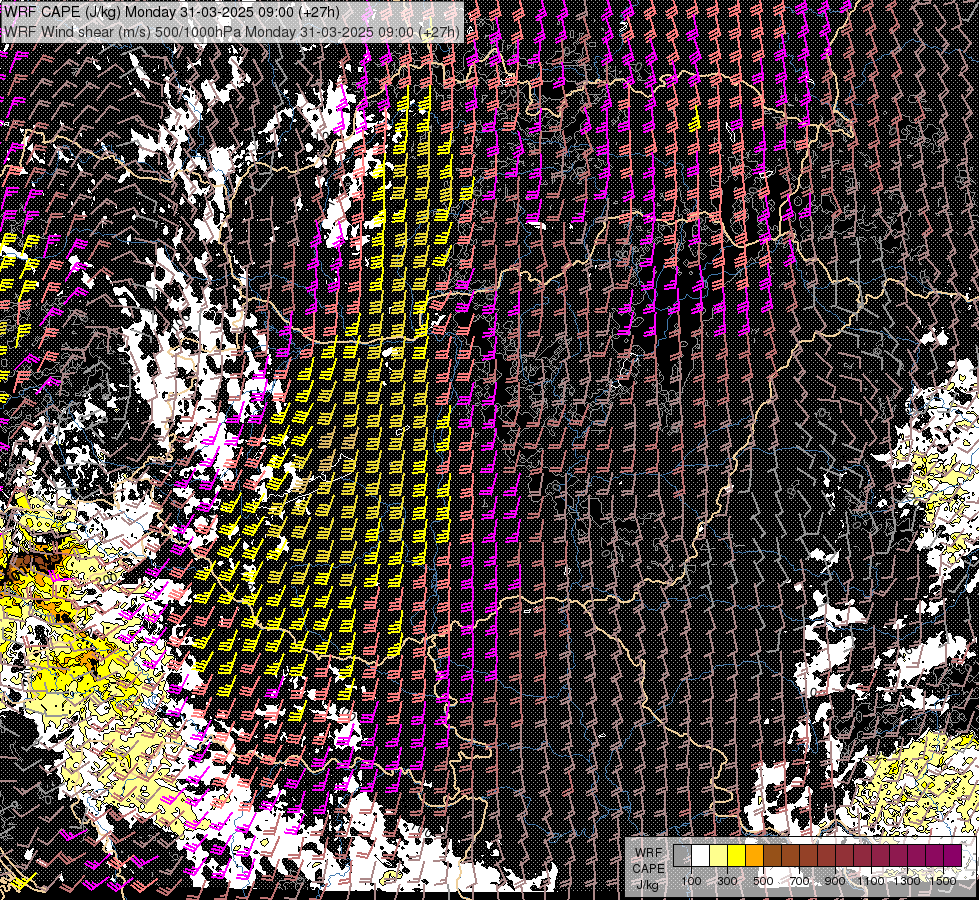Click the WRF CAPE title line
The image size is (979, 900).
coord(172,12)
